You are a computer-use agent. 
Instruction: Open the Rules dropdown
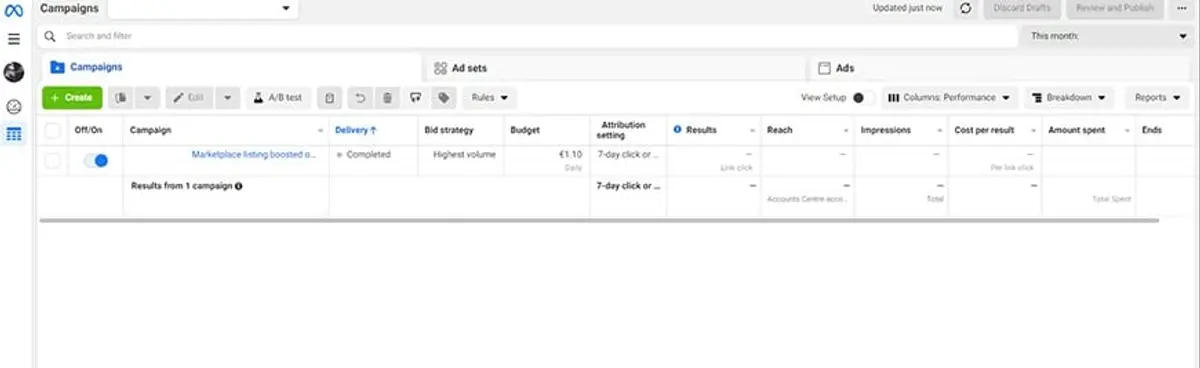pos(490,98)
